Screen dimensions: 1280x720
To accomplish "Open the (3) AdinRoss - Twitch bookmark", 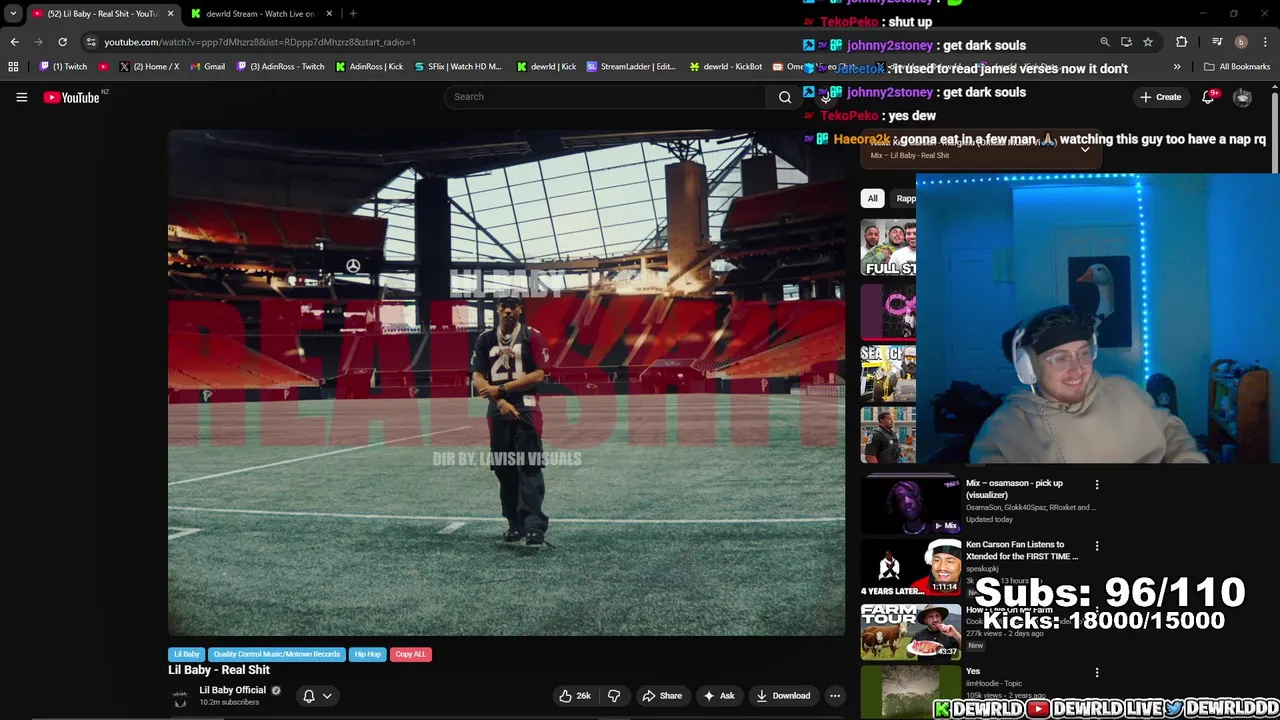I will click(280, 67).
